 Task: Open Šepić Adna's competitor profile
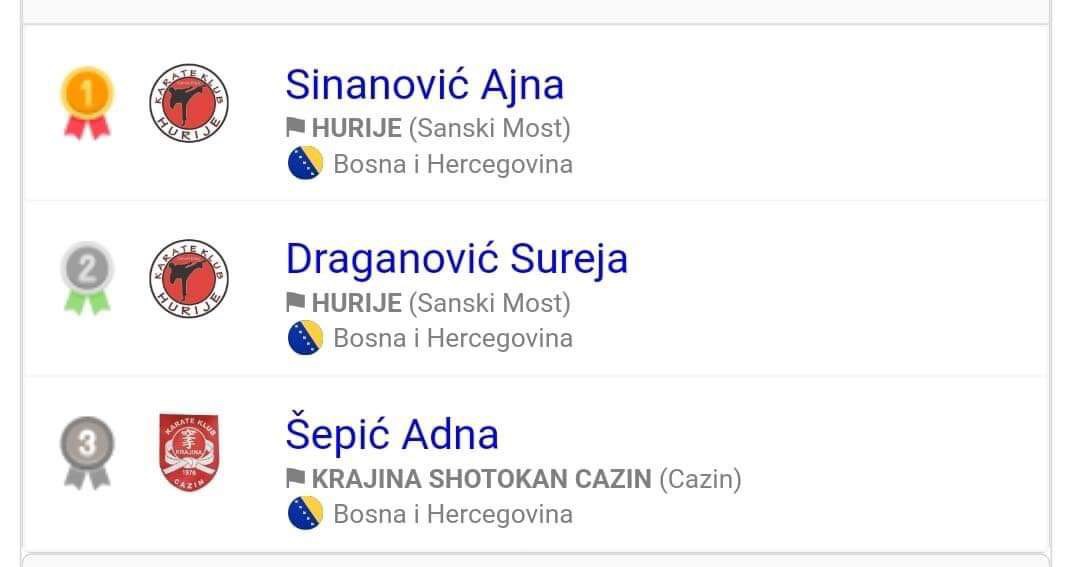(x=391, y=435)
